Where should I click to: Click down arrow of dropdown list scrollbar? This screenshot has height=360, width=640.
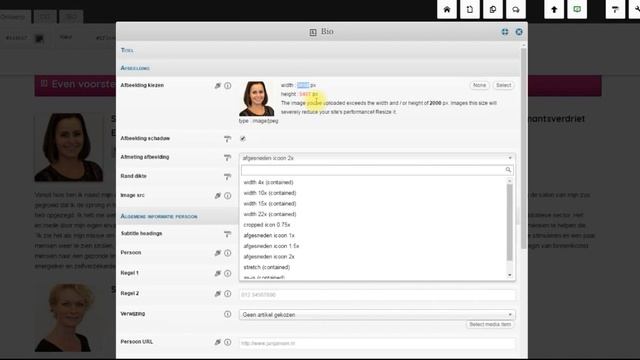click(x=509, y=275)
